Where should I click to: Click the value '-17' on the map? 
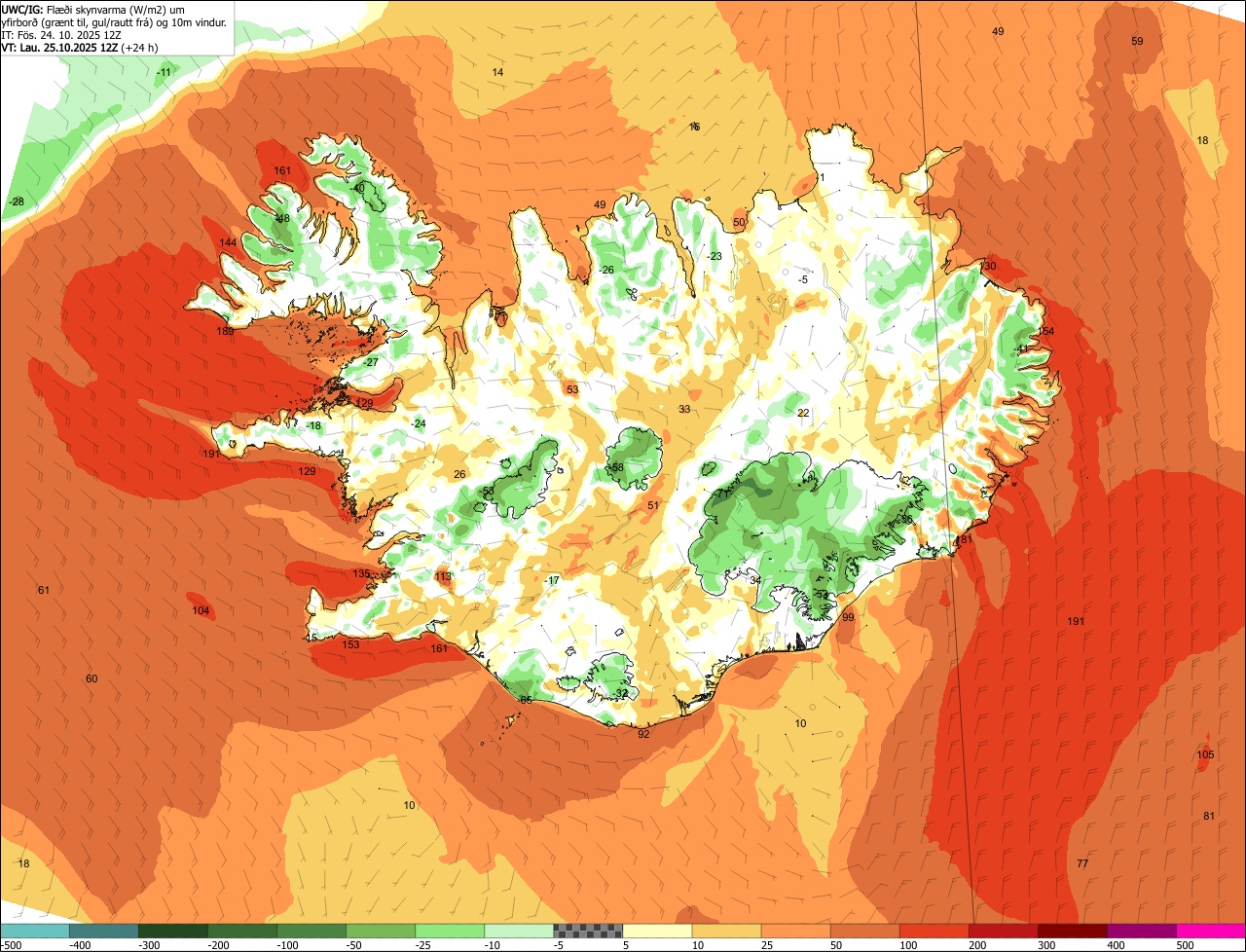coord(553,580)
